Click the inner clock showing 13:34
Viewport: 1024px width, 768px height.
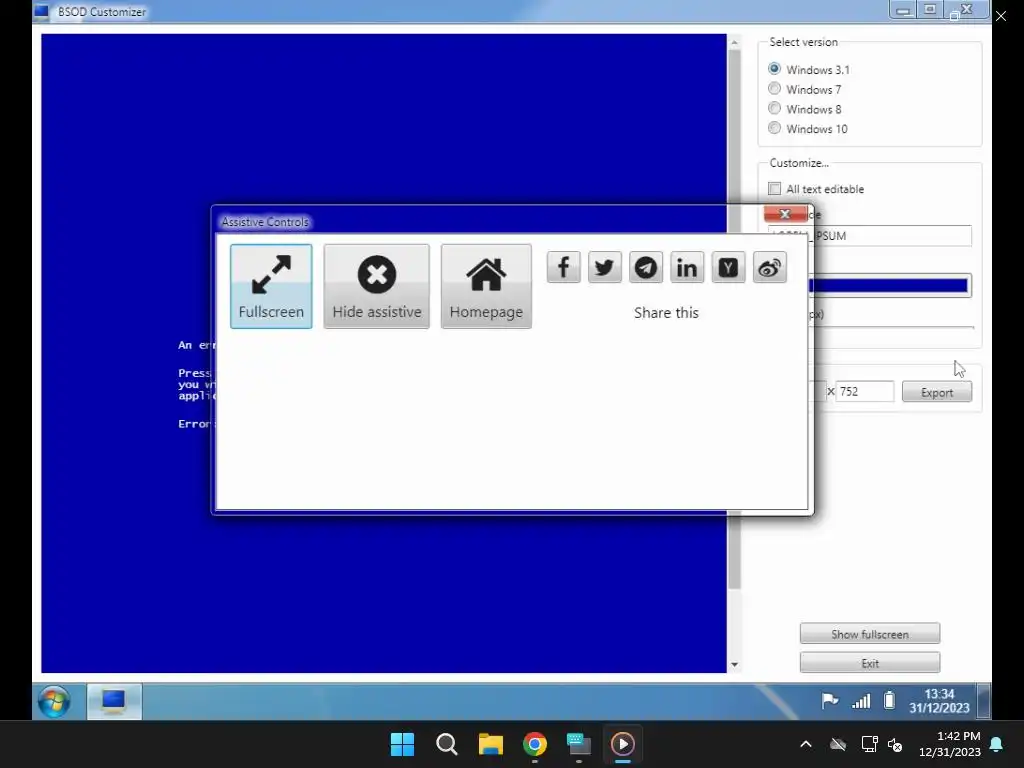click(x=939, y=701)
